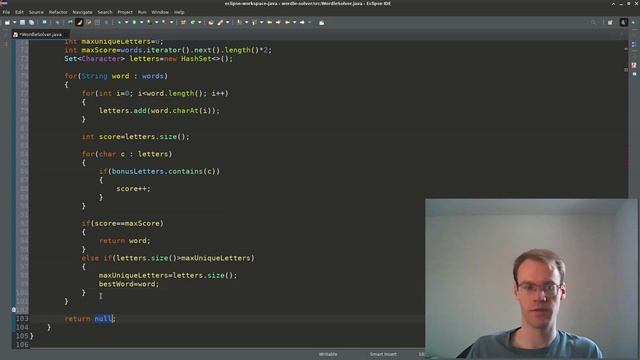Image resolution: width=640 pixels, height=360 pixels.
Task: Open the Refactor menu
Action: 58,12
